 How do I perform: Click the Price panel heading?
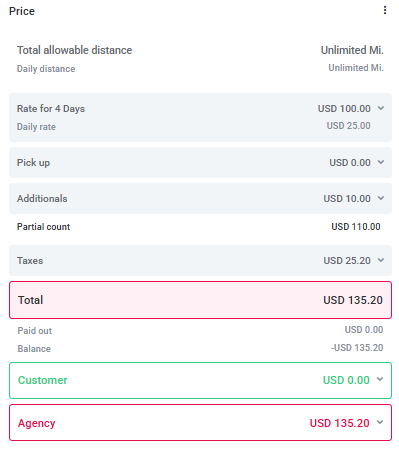point(22,11)
